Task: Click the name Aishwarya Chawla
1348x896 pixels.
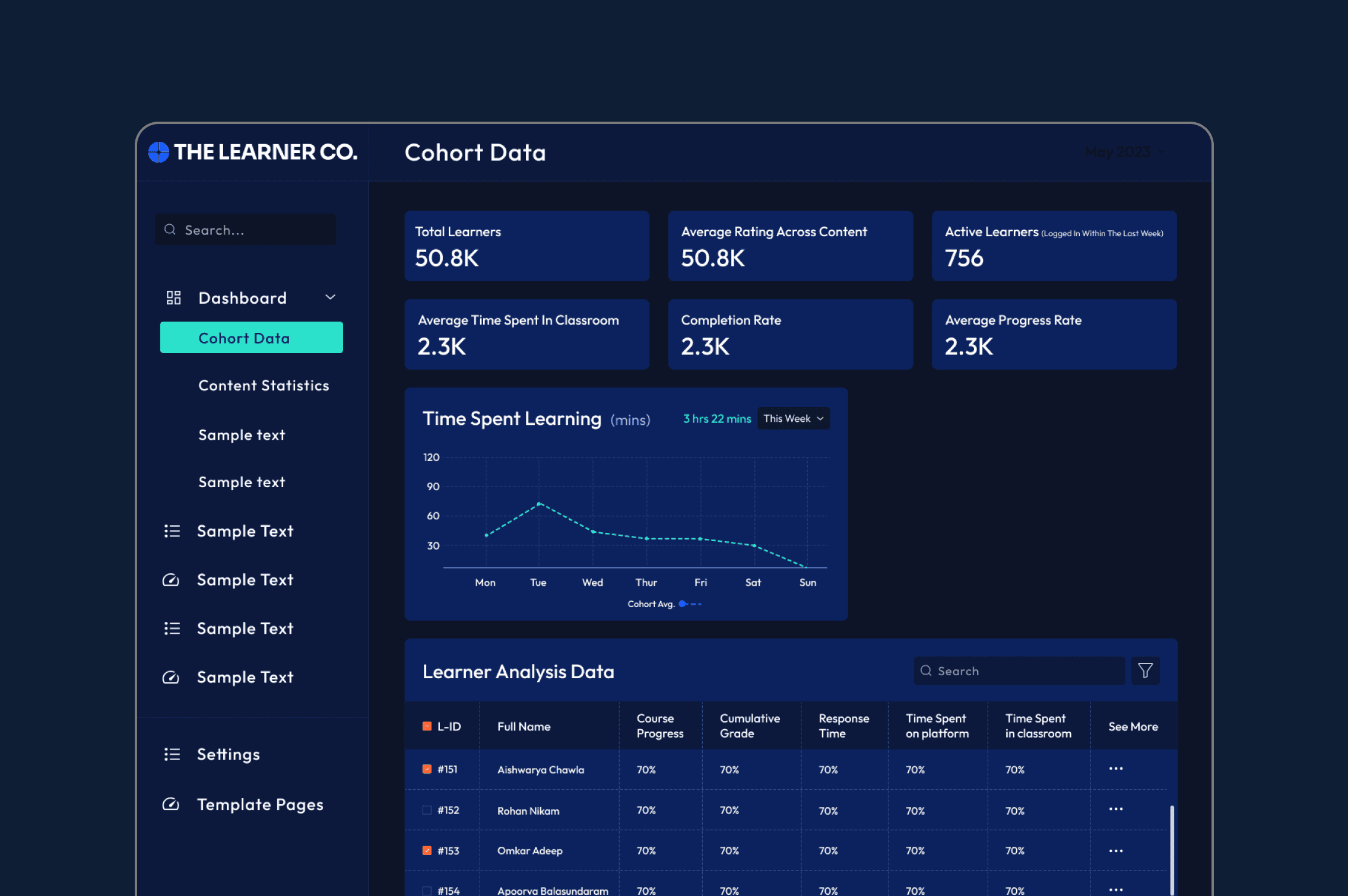Action: tap(541, 770)
